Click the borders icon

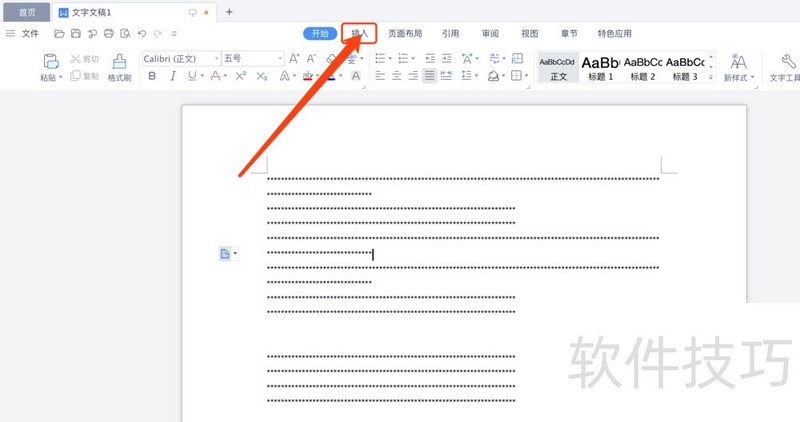click(x=516, y=76)
